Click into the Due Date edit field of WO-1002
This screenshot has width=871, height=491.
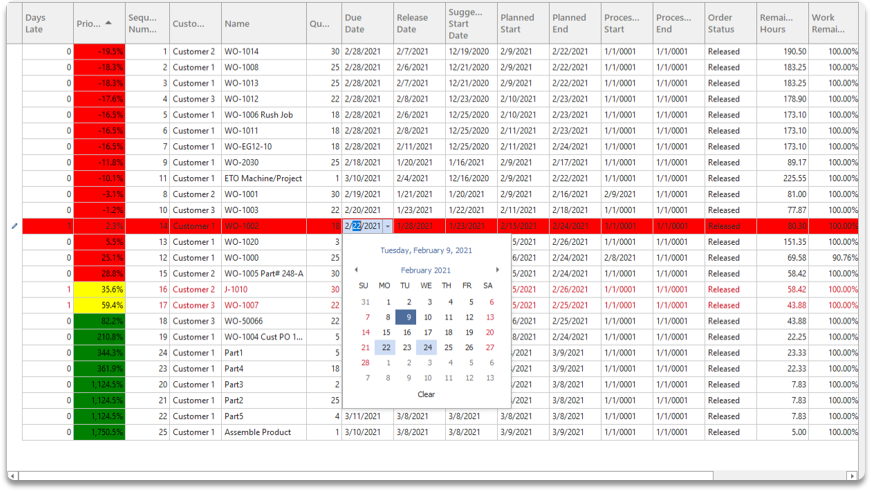click(364, 227)
